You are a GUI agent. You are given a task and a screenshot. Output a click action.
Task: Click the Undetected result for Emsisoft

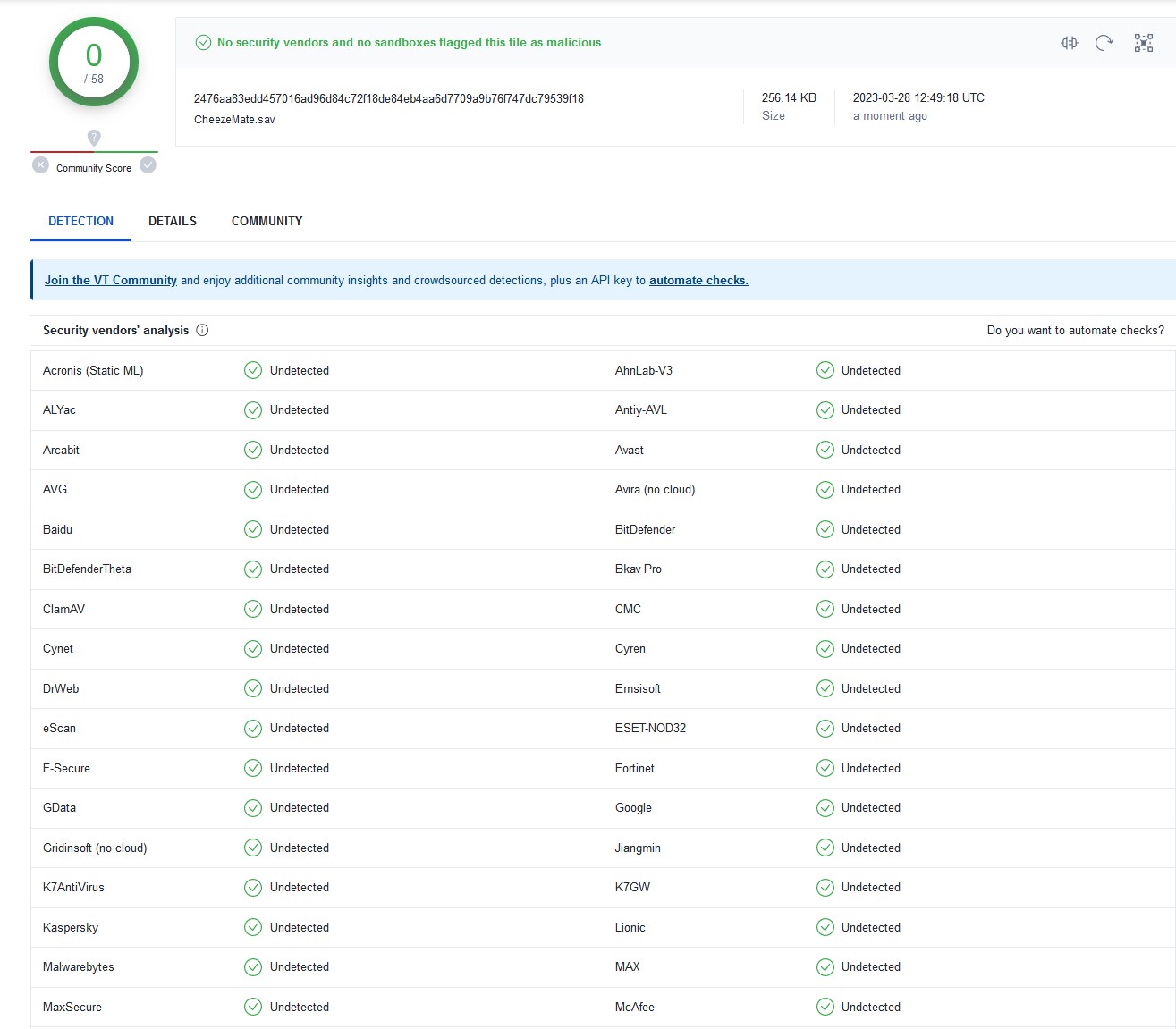[x=871, y=688]
